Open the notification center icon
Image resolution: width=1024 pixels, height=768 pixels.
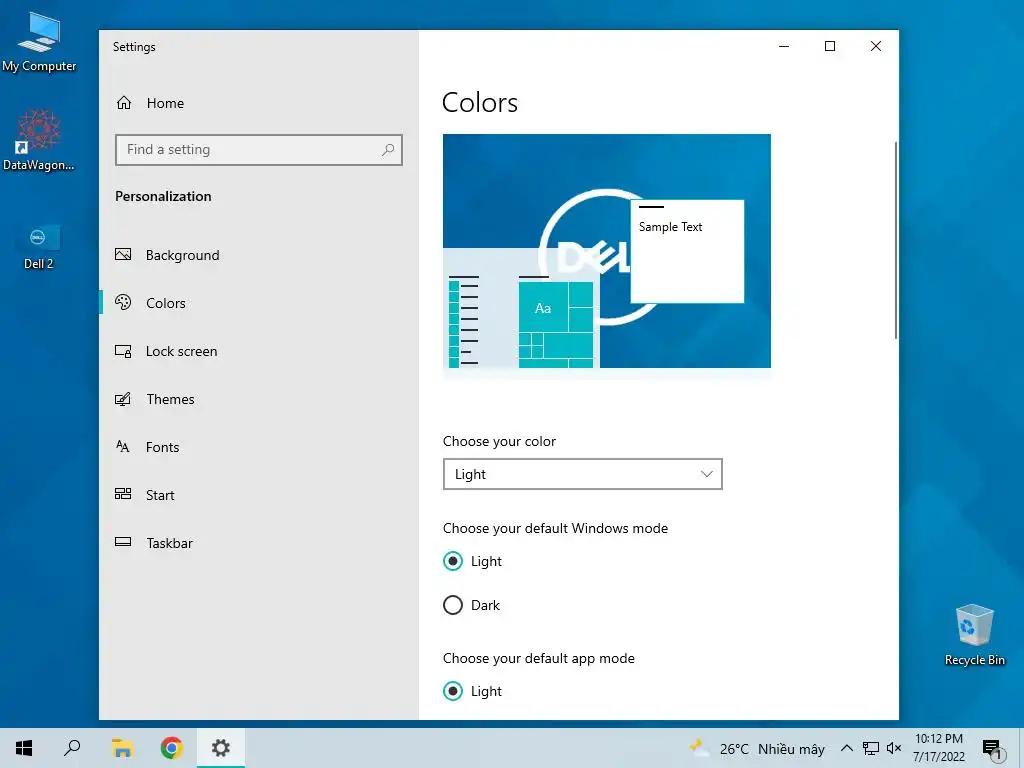click(993, 749)
